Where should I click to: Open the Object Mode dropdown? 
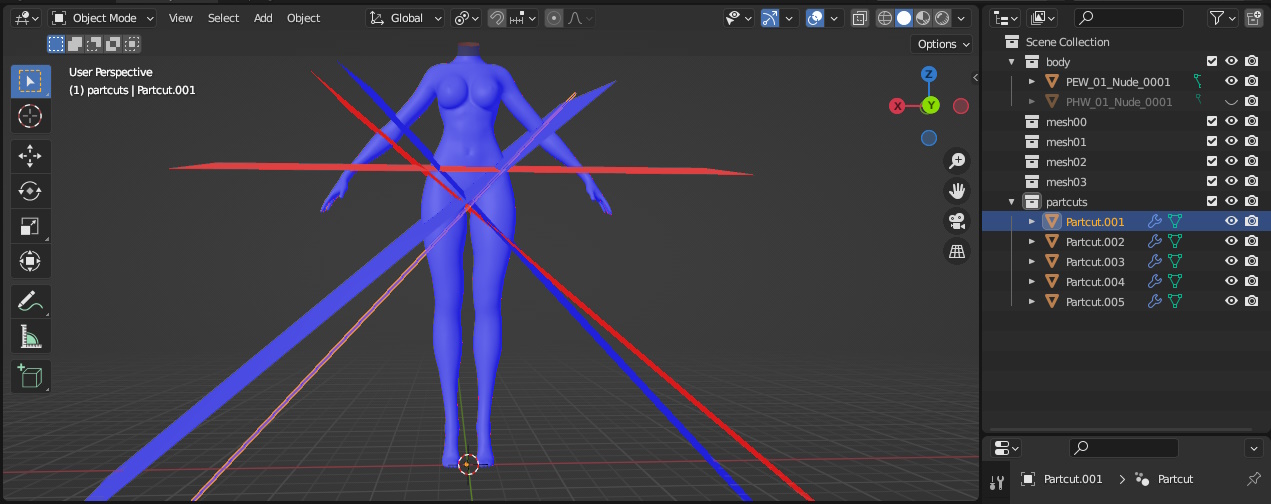click(x=103, y=18)
